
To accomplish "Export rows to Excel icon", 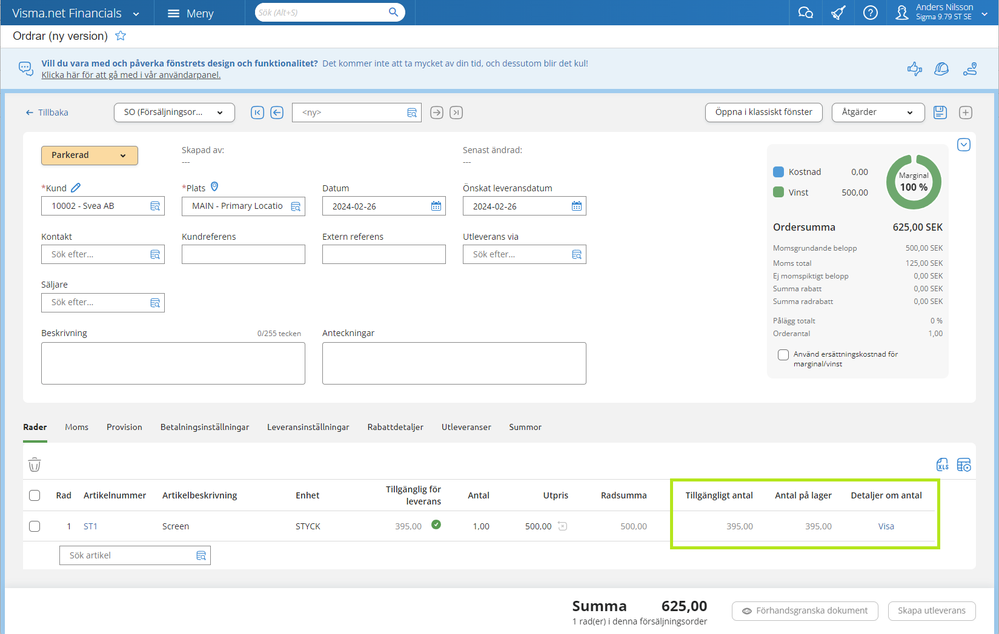I will 942,465.
